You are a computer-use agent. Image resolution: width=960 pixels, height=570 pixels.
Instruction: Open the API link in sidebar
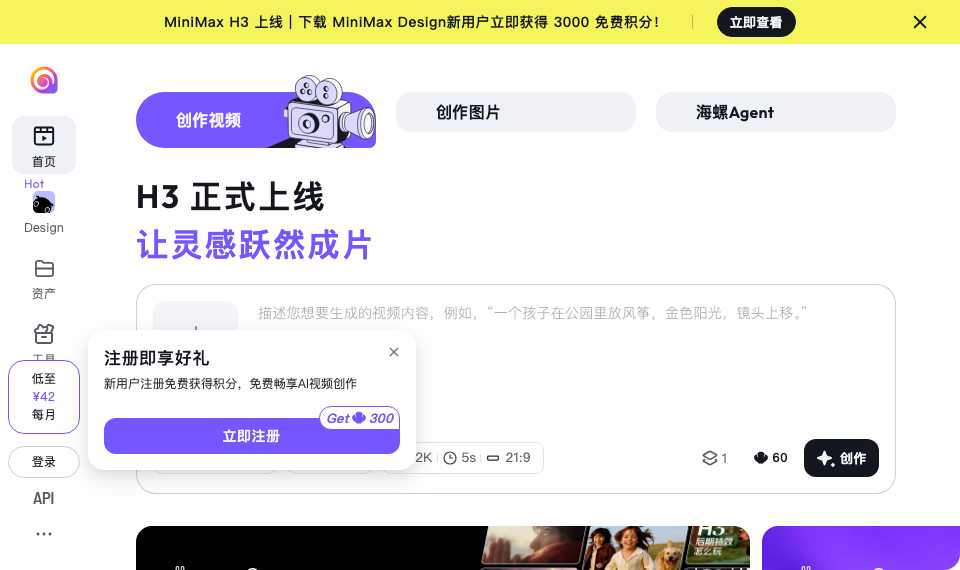click(x=43, y=498)
